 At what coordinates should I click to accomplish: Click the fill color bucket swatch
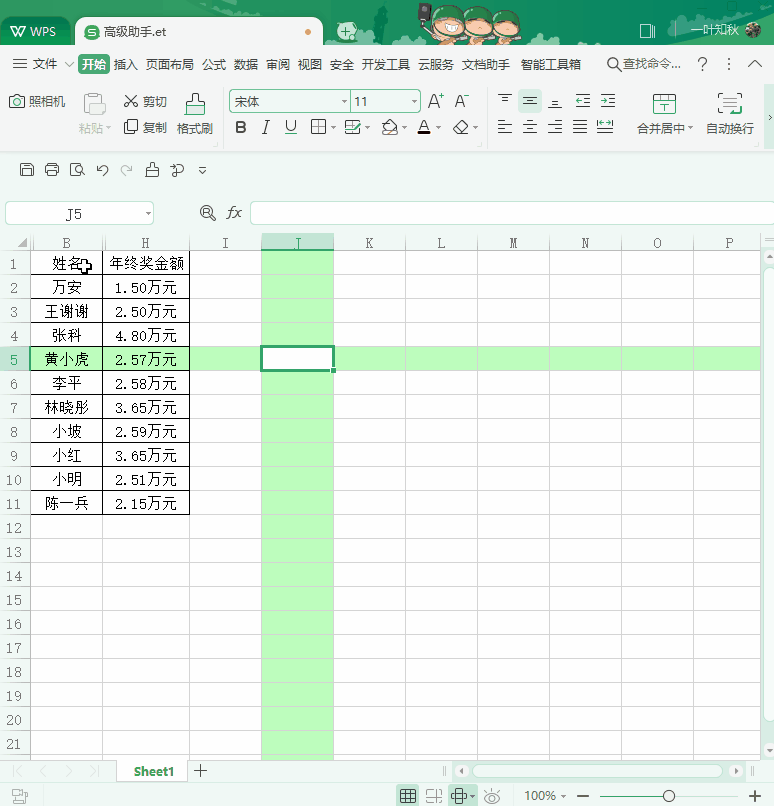click(390, 127)
